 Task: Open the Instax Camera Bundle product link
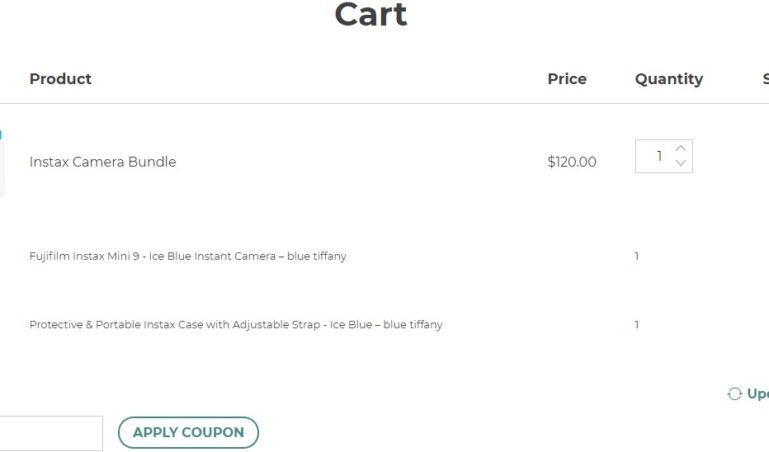102,162
